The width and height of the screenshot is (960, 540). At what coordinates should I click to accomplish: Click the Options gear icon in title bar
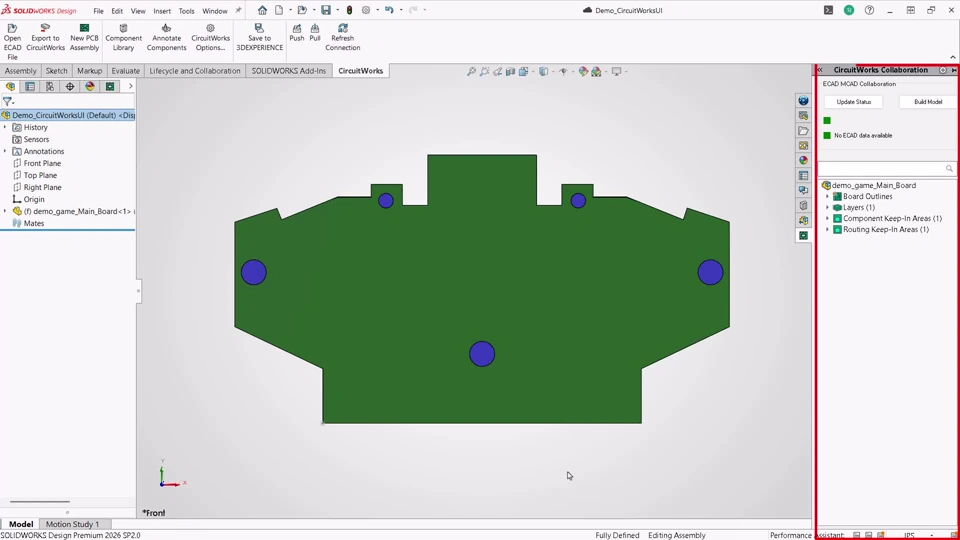tap(366, 10)
